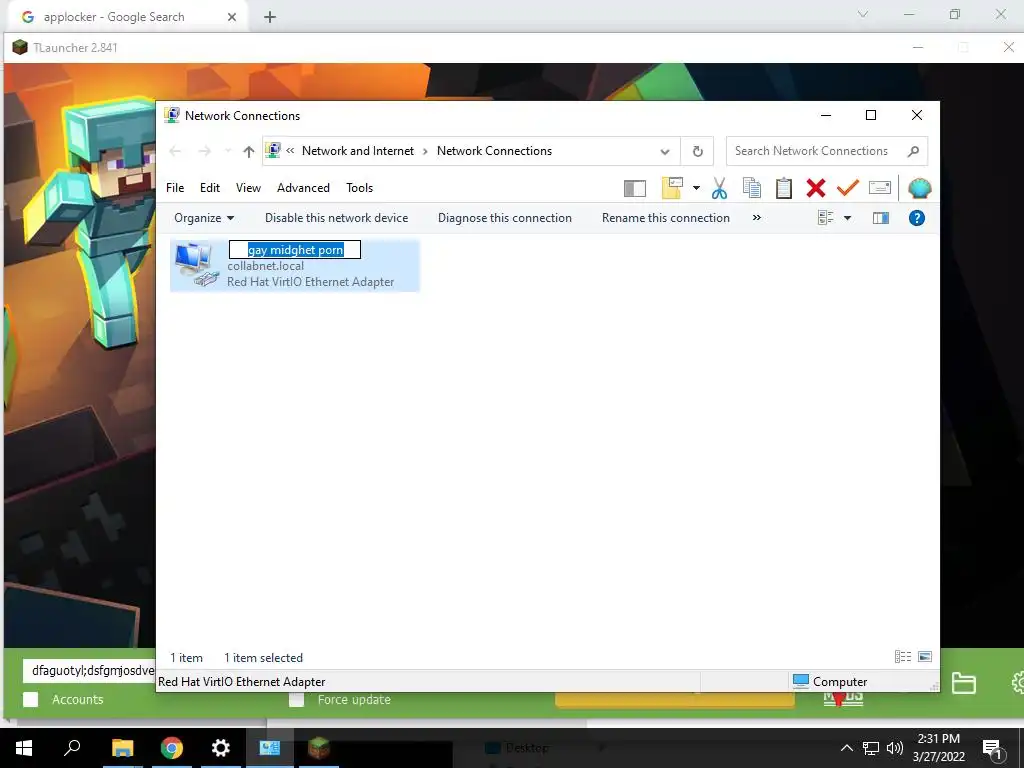The width and height of the screenshot is (1024, 768).
Task: Expand the Organize dropdown
Action: point(204,218)
